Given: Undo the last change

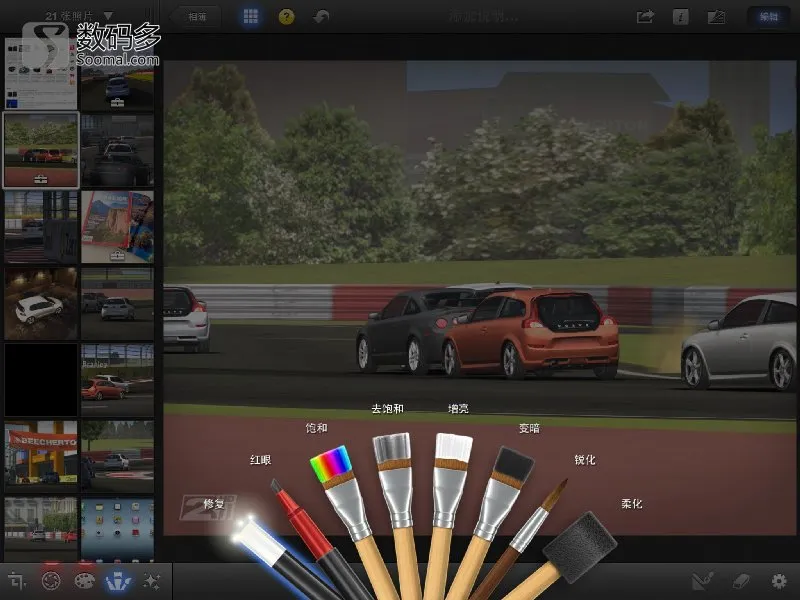Looking at the screenshot, I should [x=321, y=17].
